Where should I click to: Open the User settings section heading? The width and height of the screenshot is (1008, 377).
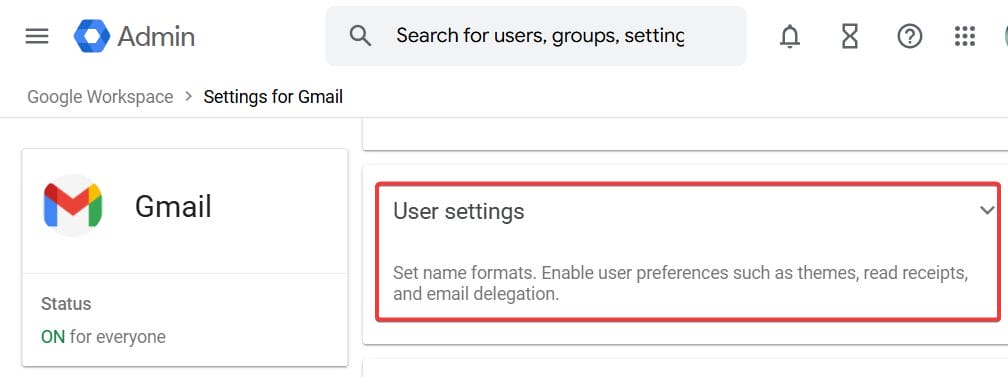pyautogui.click(x=459, y=212)
